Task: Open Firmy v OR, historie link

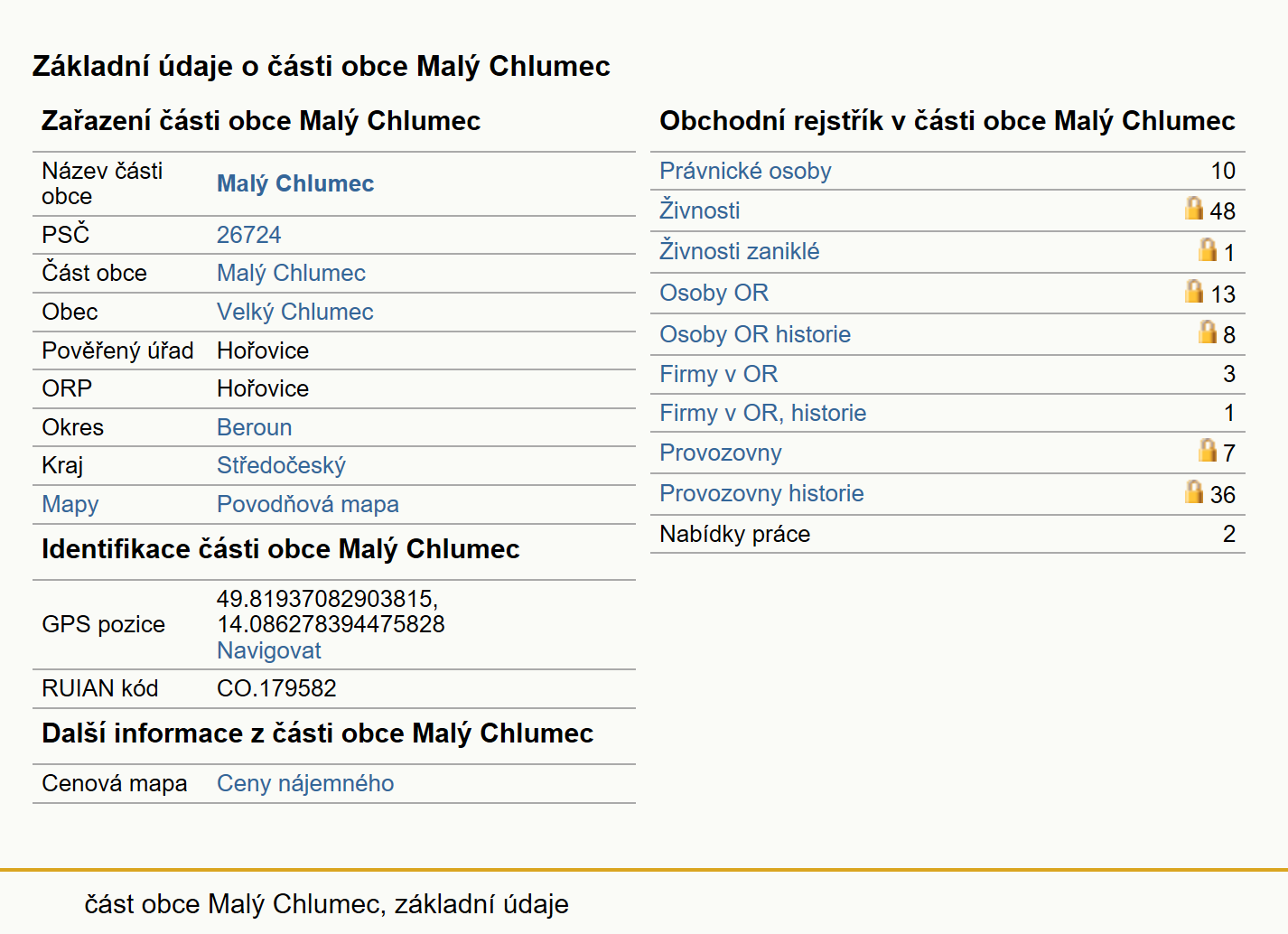Action: click(x=763, y=413)
